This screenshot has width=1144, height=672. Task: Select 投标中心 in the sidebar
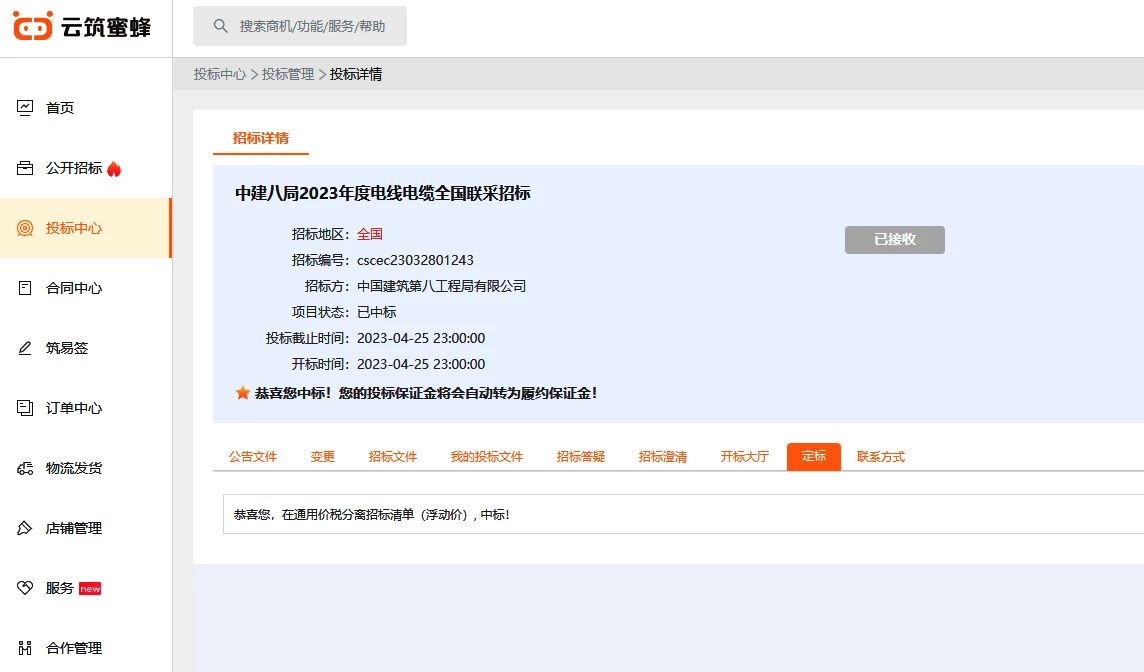(86, 228)
